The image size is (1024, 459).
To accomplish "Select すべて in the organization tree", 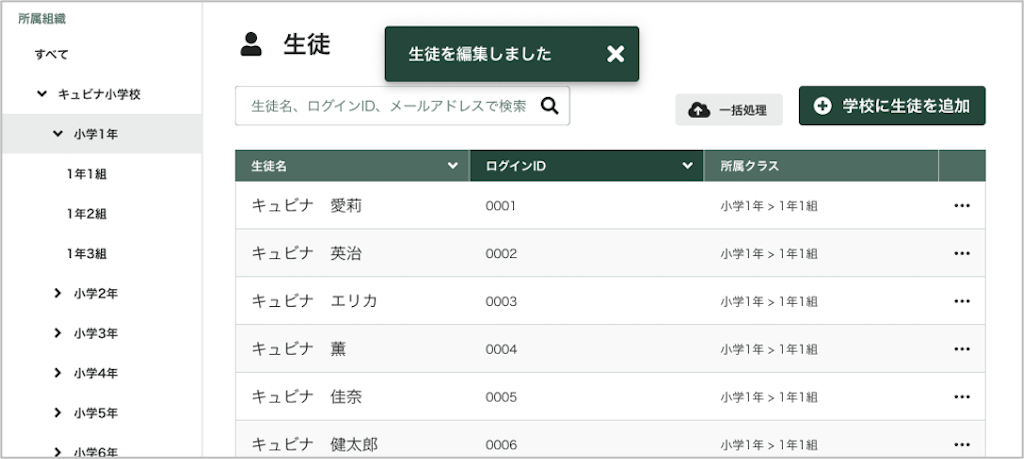I will 52,54.
